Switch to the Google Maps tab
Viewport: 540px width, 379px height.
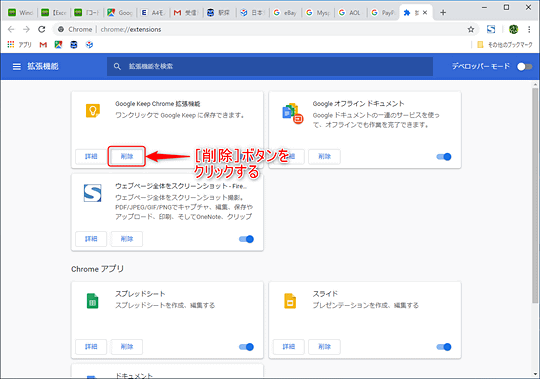[x=120, y=13]
